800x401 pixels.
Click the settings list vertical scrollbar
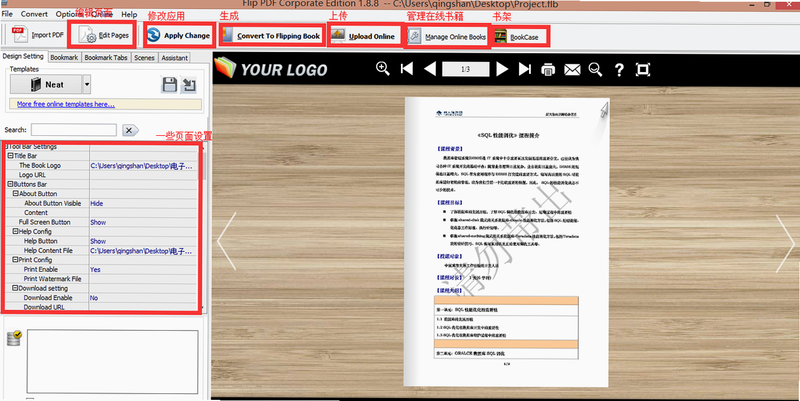click(204, 227)
